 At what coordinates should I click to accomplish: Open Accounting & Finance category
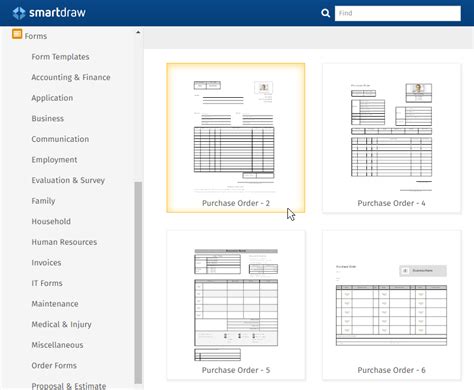pos(71,77)
